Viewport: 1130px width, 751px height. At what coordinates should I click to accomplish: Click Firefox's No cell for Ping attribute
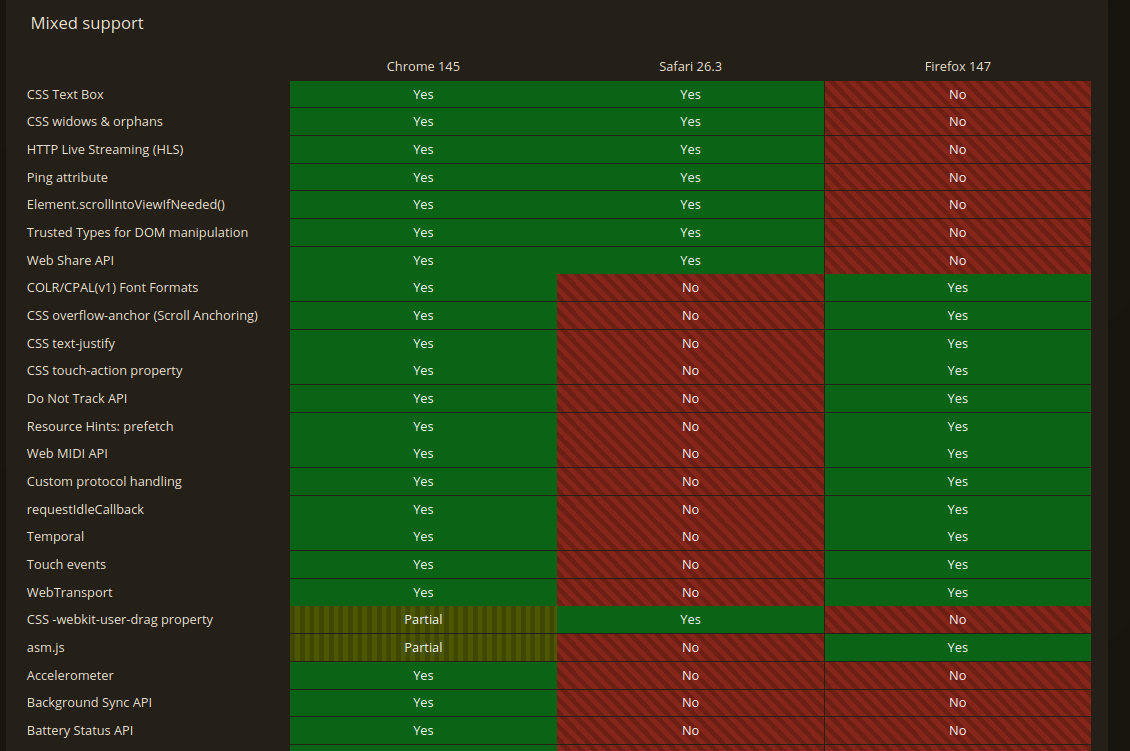(957, 177)
